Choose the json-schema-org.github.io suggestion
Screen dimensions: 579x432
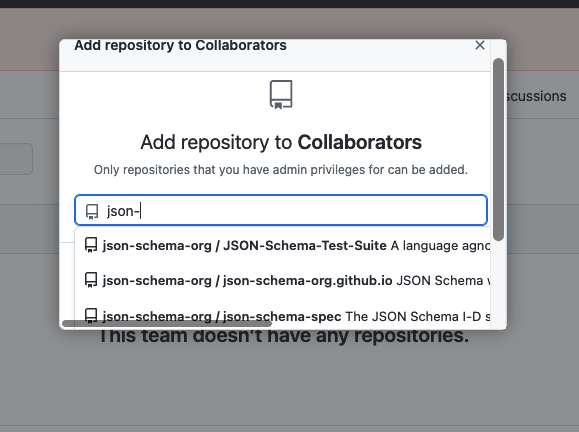point(282,280)
